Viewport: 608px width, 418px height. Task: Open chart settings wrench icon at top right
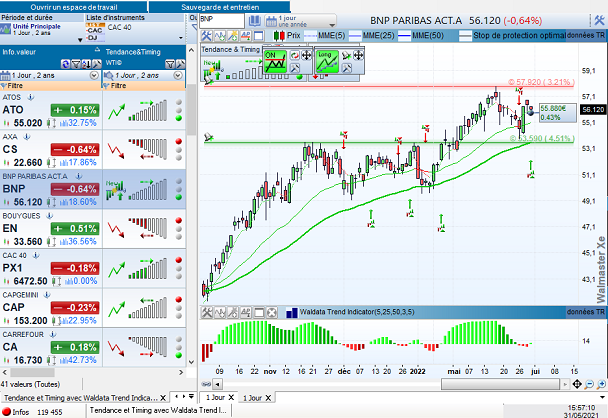tap(599, 20)
